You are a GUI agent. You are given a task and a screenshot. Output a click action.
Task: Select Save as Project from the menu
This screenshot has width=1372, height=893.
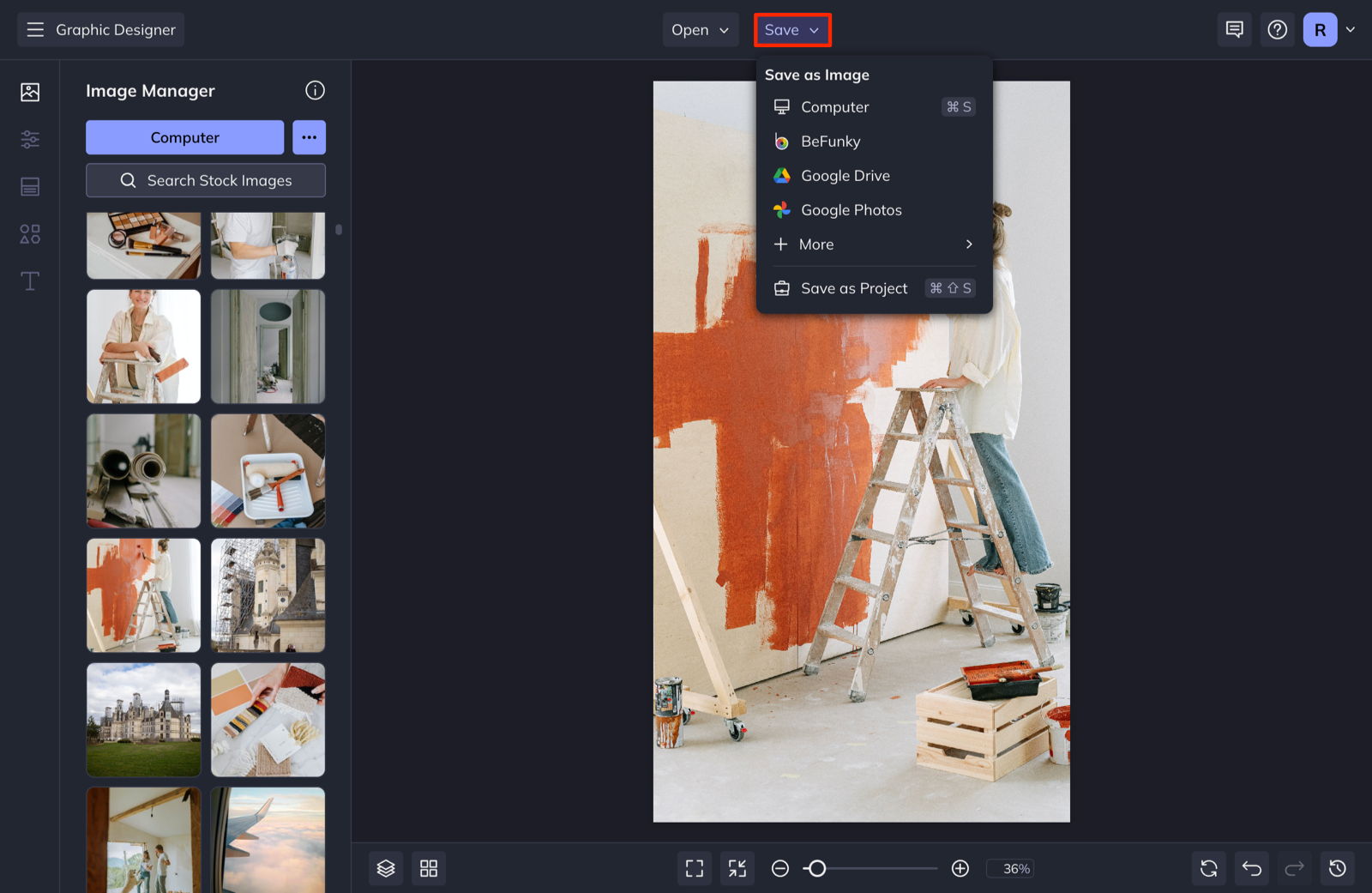click(853, 287)
